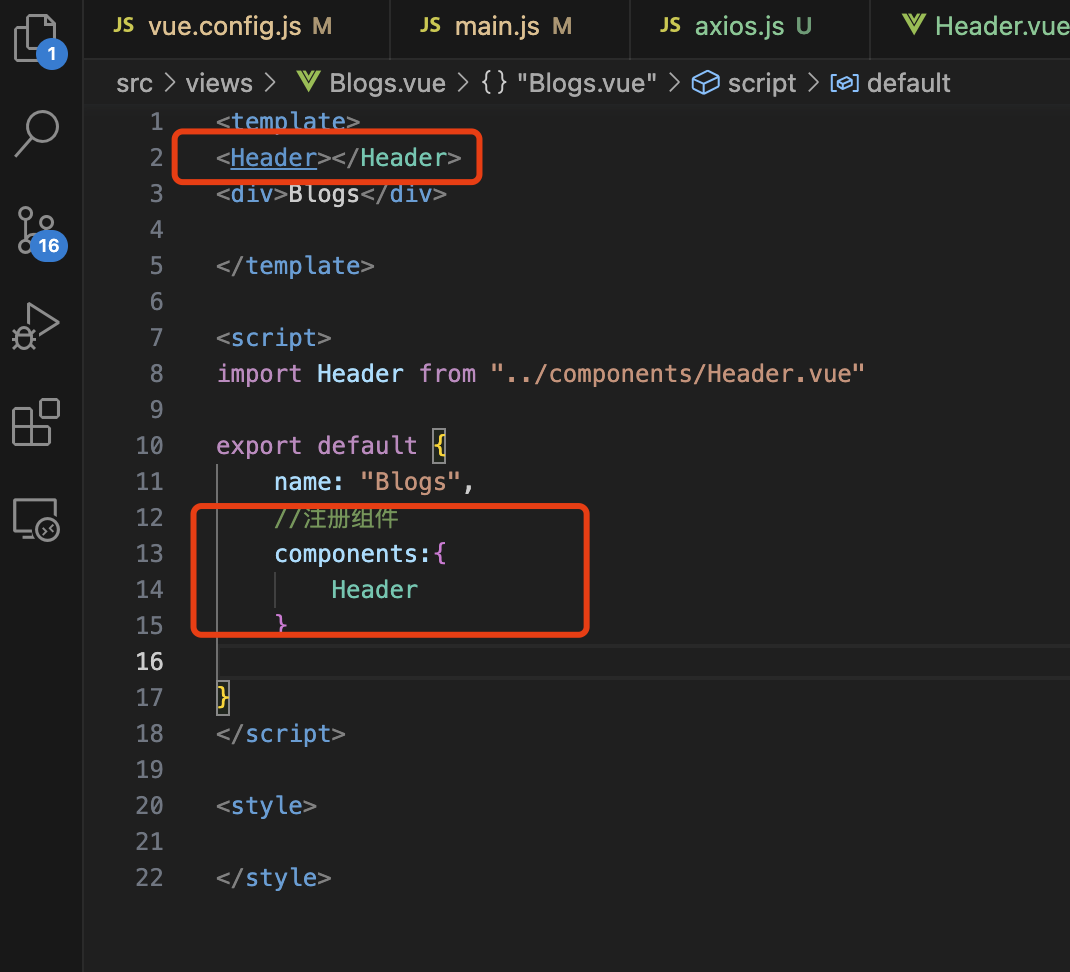Open the Search view icon
Image resolution: width=1070 pixels, height=972 pixels.
(37, 132)
